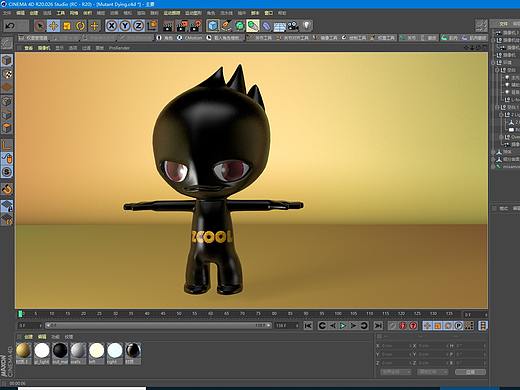Open the 编辑 menu in menu bar
The image size is (520, 390).
20,13
